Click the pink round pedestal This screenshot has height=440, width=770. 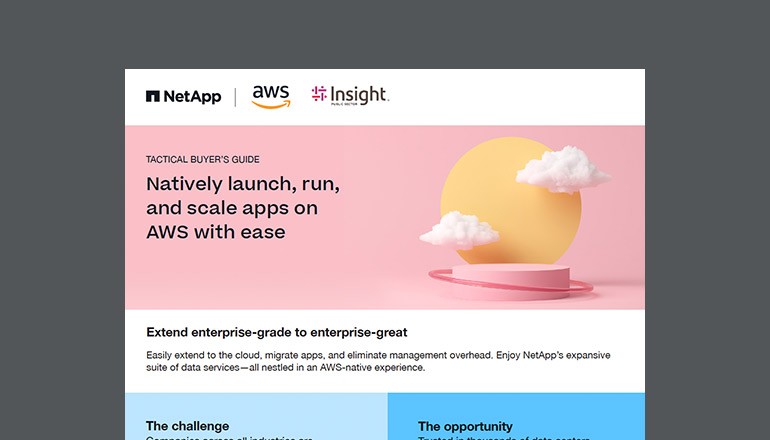click(510, 279)
